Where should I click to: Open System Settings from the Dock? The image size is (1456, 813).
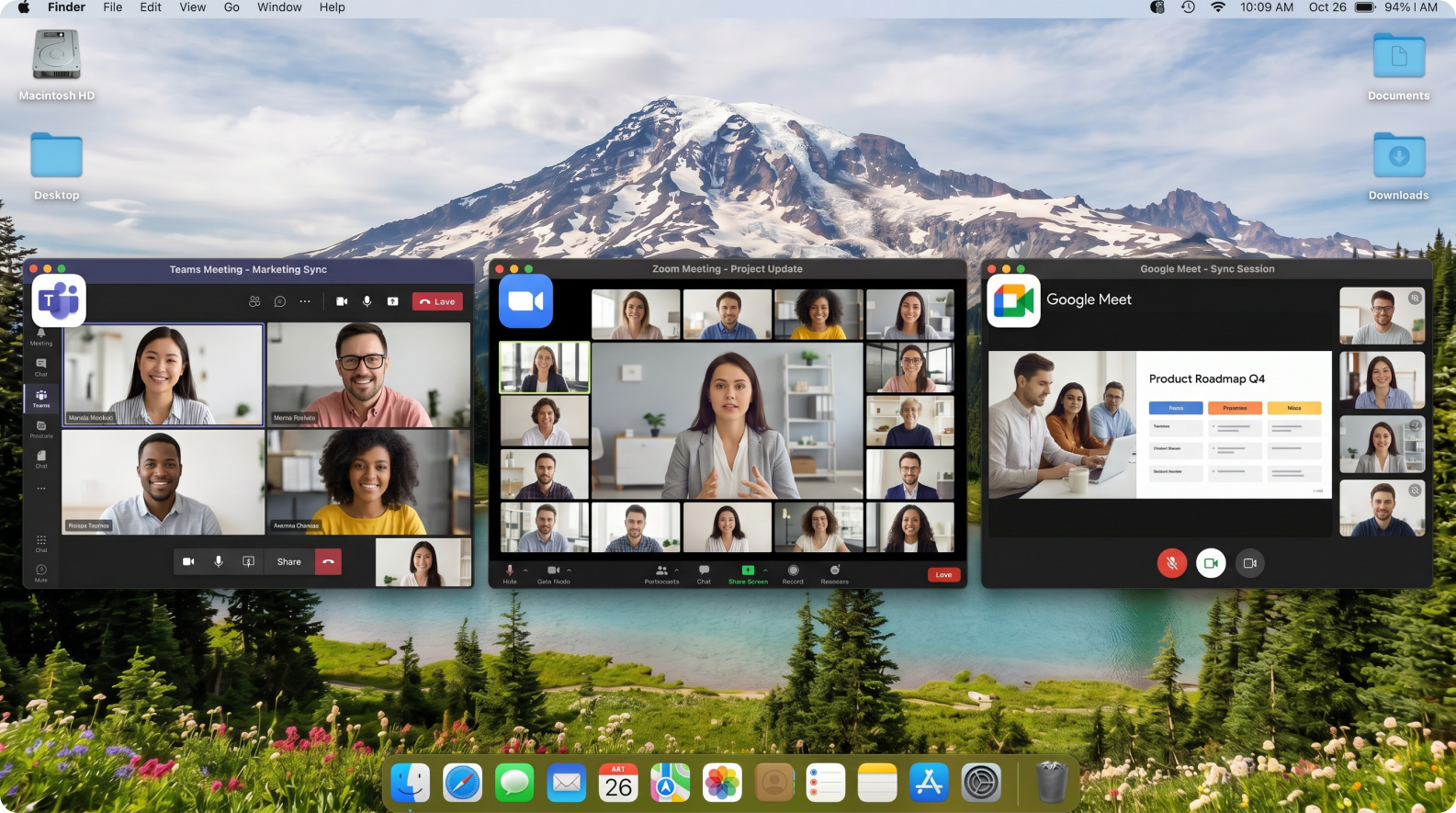[x=981, y=784]
